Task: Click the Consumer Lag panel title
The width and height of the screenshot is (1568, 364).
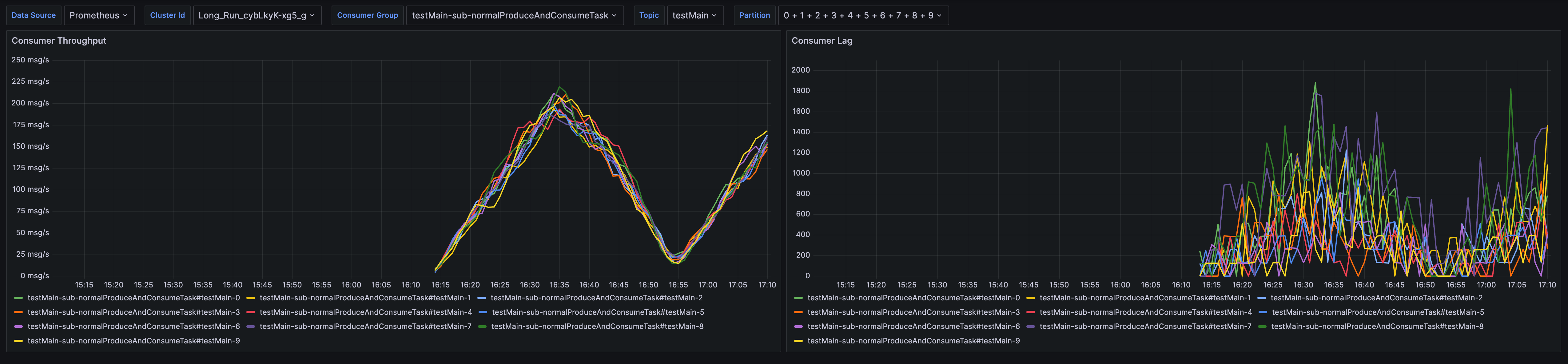Action: coord(821,41)
